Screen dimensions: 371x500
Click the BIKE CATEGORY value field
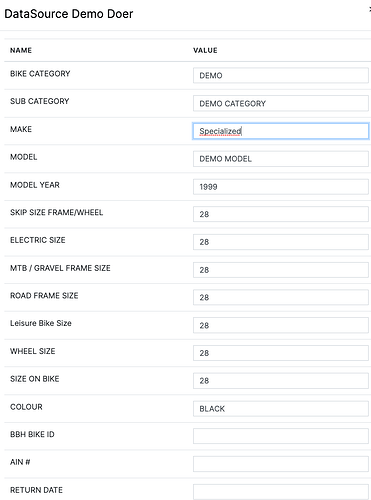tap(281, 75)
